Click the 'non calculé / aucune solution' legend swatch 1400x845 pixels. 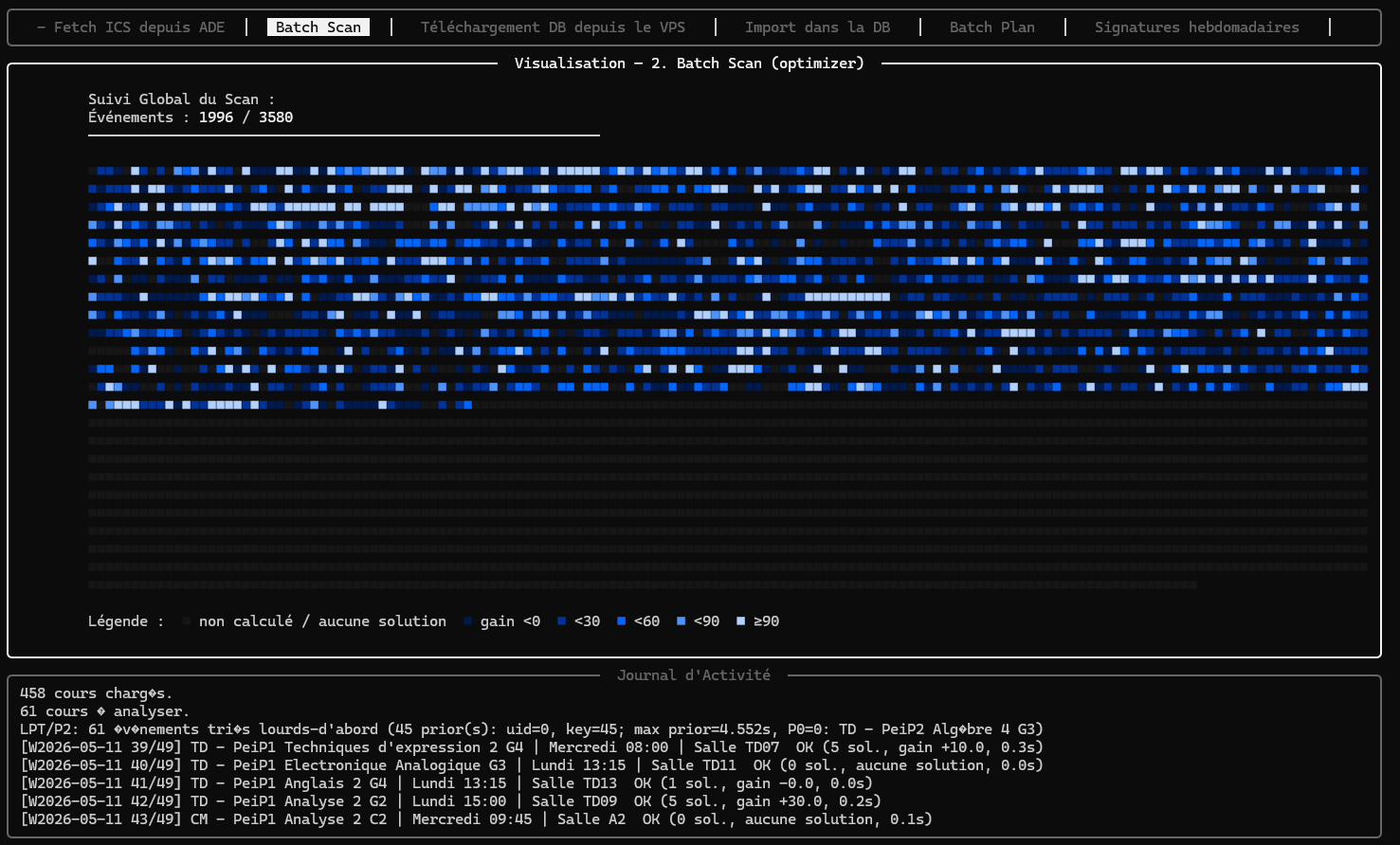(x=187, y=621)
